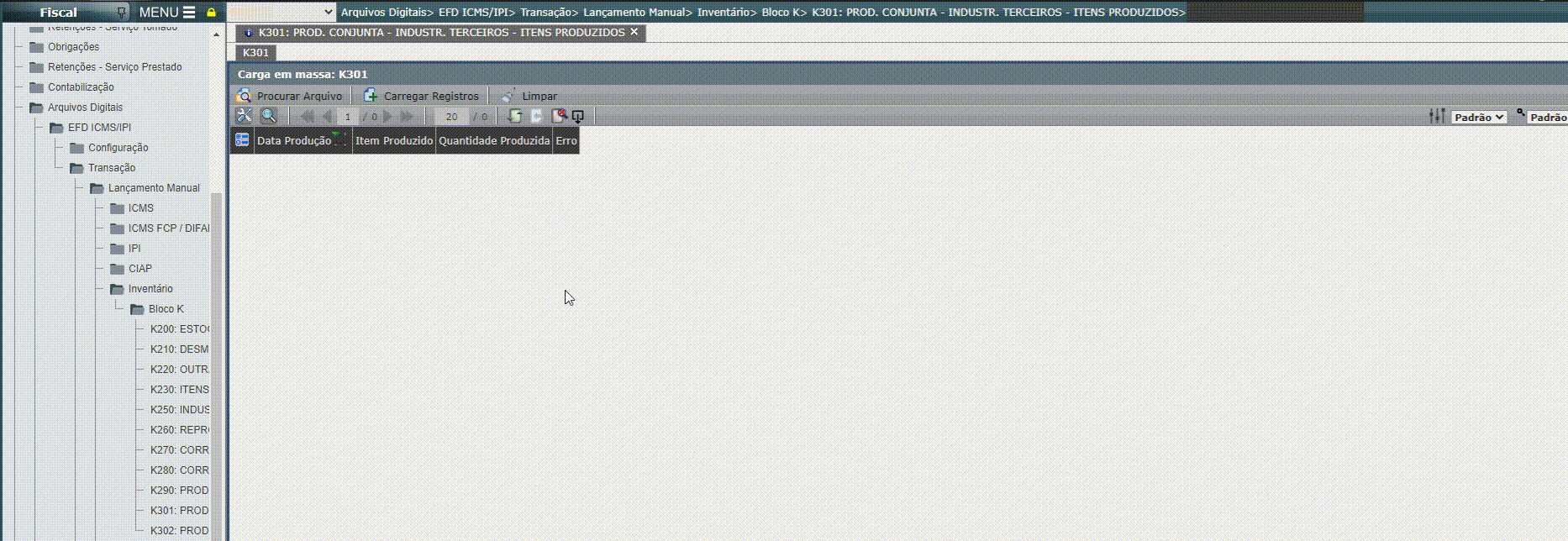Click Limpar to clear the form
The height and width of the screenshot is (541, 1568).
click(x=529, y=96)
